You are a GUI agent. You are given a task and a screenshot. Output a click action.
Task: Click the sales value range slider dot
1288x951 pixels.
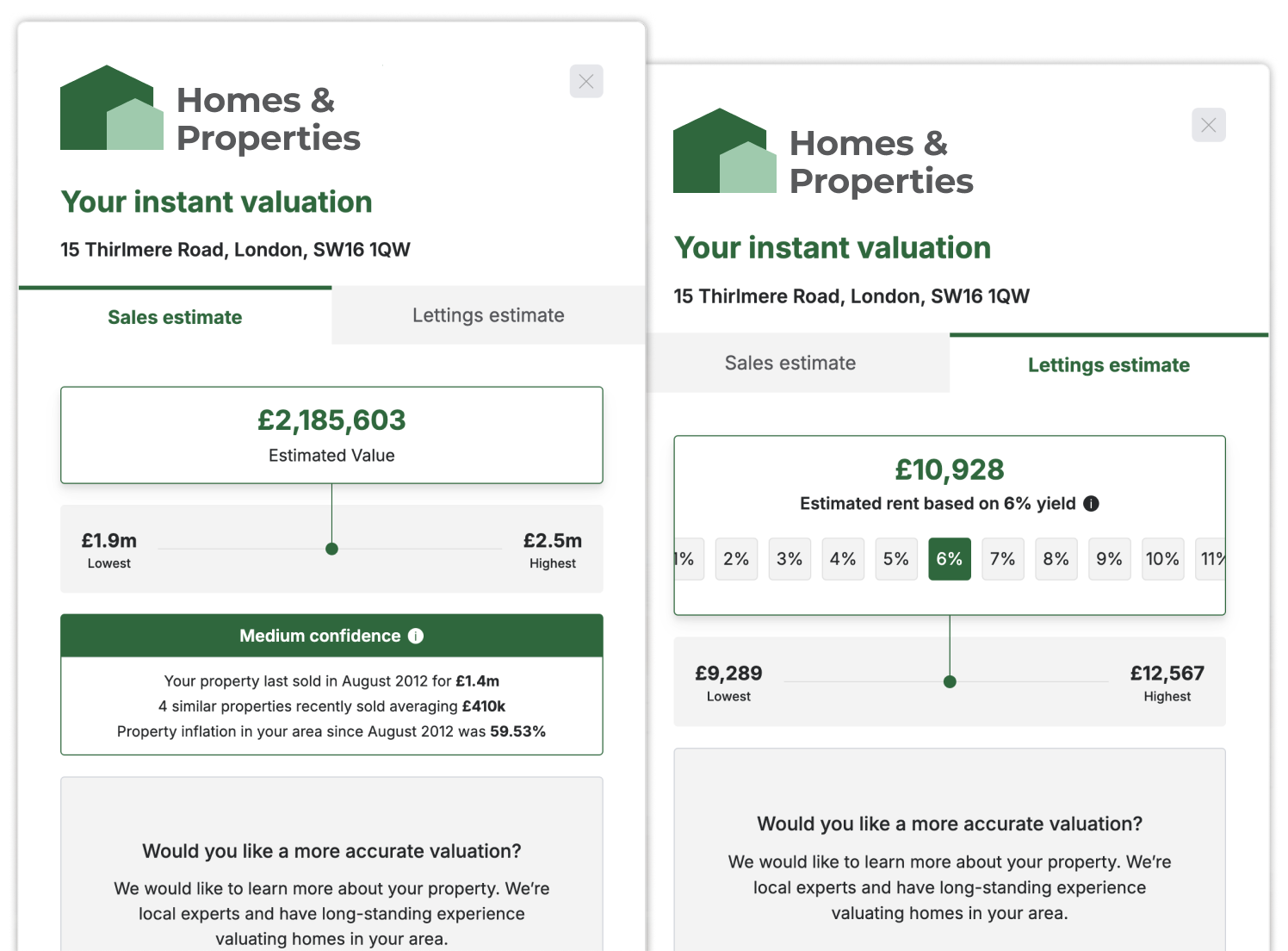[331, 549]
